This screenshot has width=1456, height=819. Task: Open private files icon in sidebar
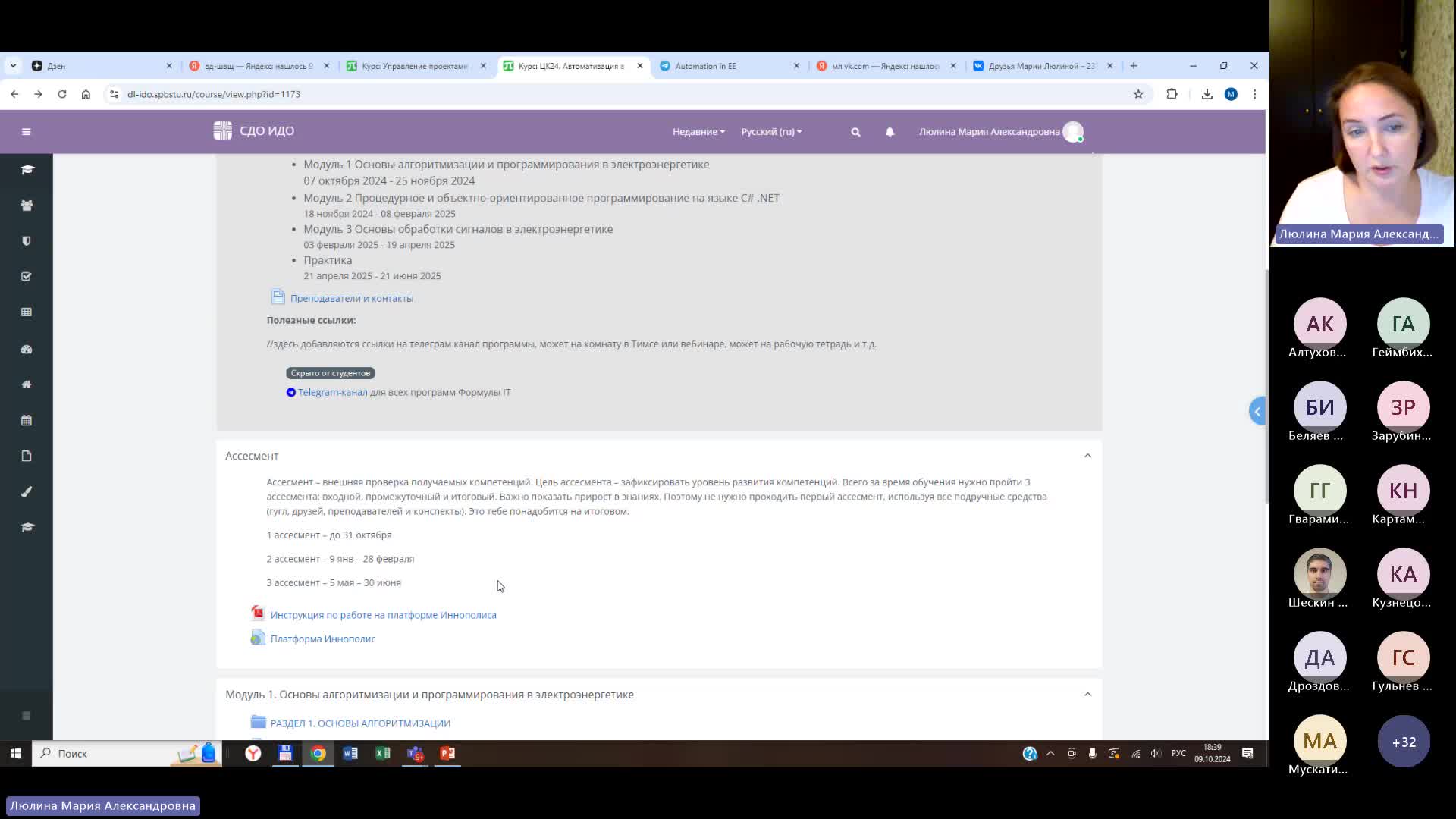pyautogui.click(x=27, y=456)
